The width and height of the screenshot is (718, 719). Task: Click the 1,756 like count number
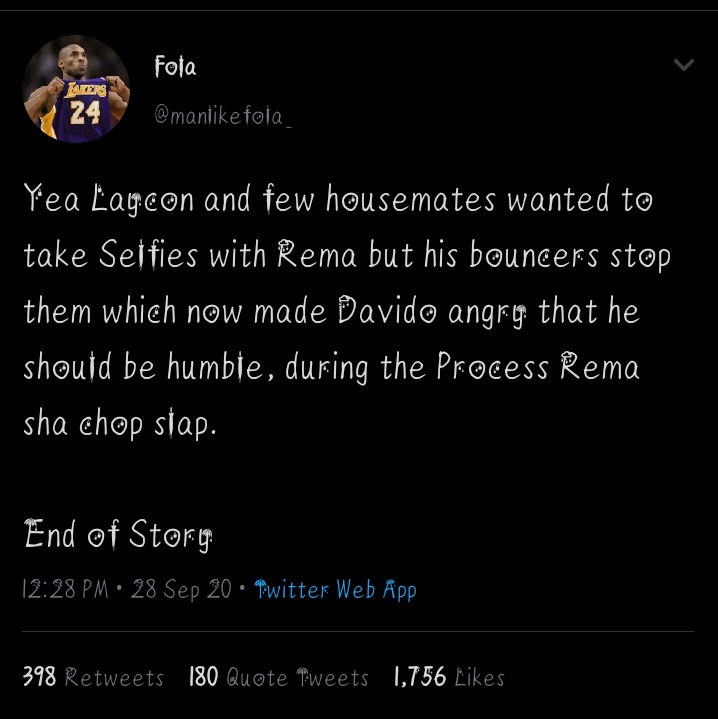tap(419, 677)
